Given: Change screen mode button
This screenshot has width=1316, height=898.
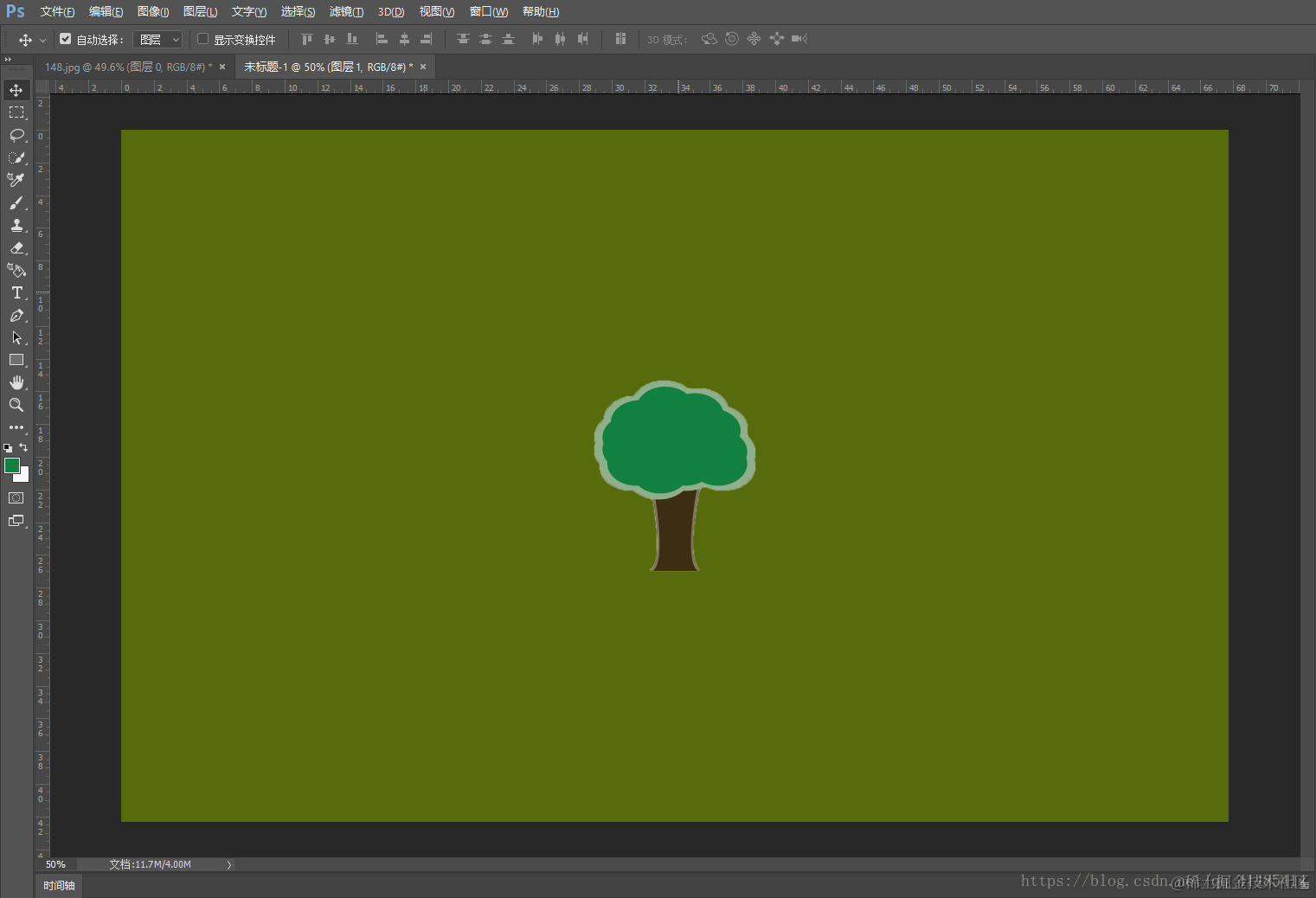Looking at the screenshot, I should coord(16,521).
